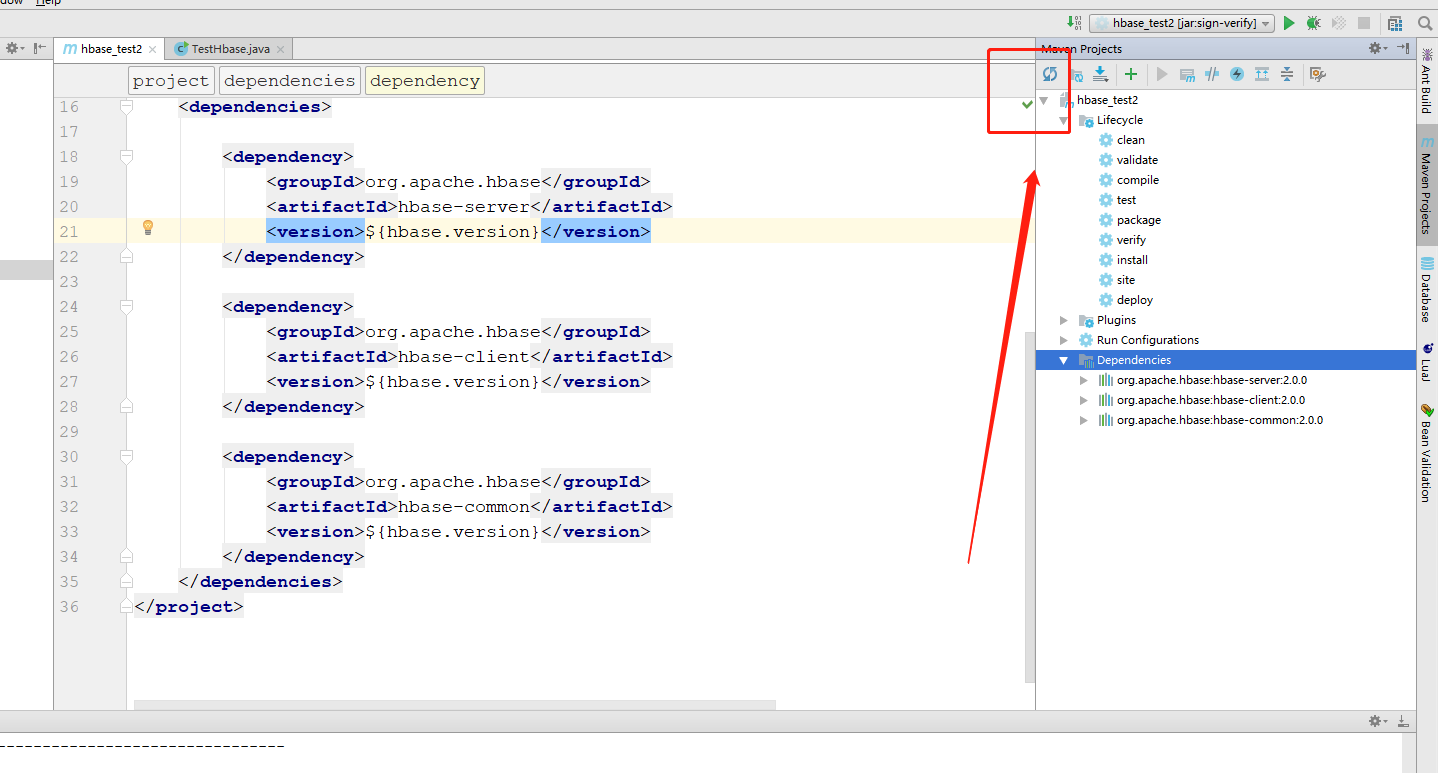
Task: Collapse hbase_test2 node in Maven tree
Action: pyautogui.click(x=1044, y=100)
